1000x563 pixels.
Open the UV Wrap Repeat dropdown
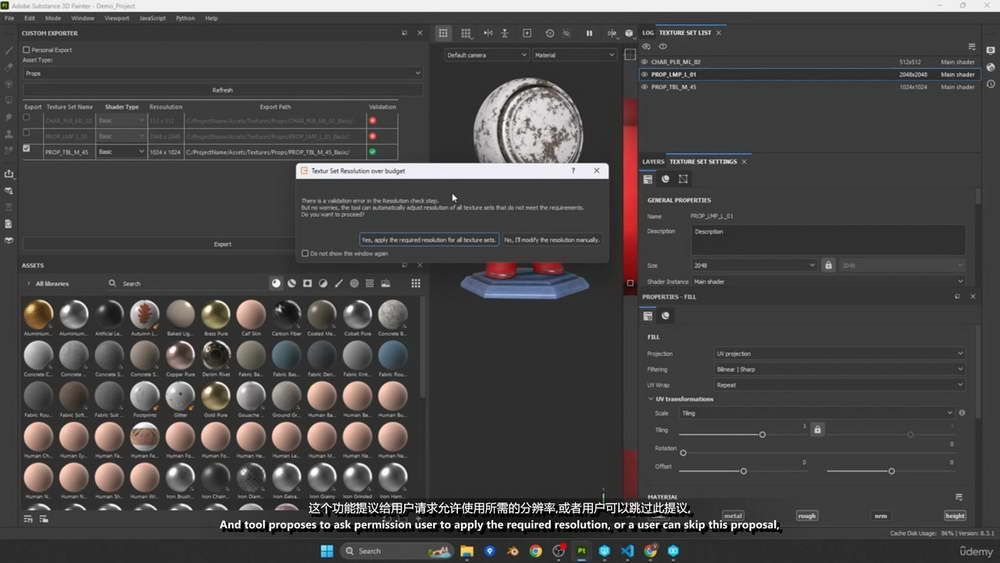pyautogui.click(x=839, y=385)
